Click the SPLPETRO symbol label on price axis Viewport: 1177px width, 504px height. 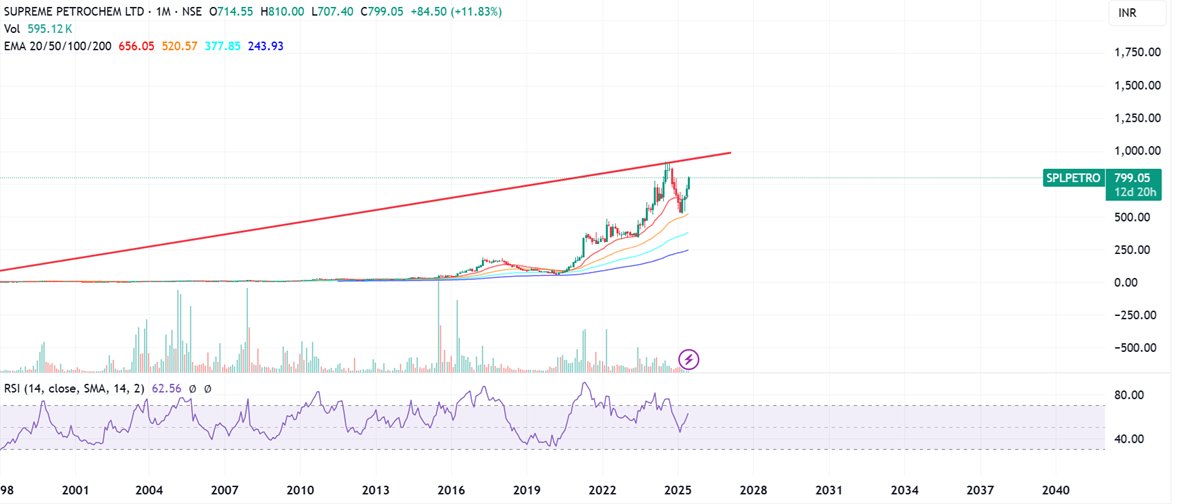point(1073,178)
